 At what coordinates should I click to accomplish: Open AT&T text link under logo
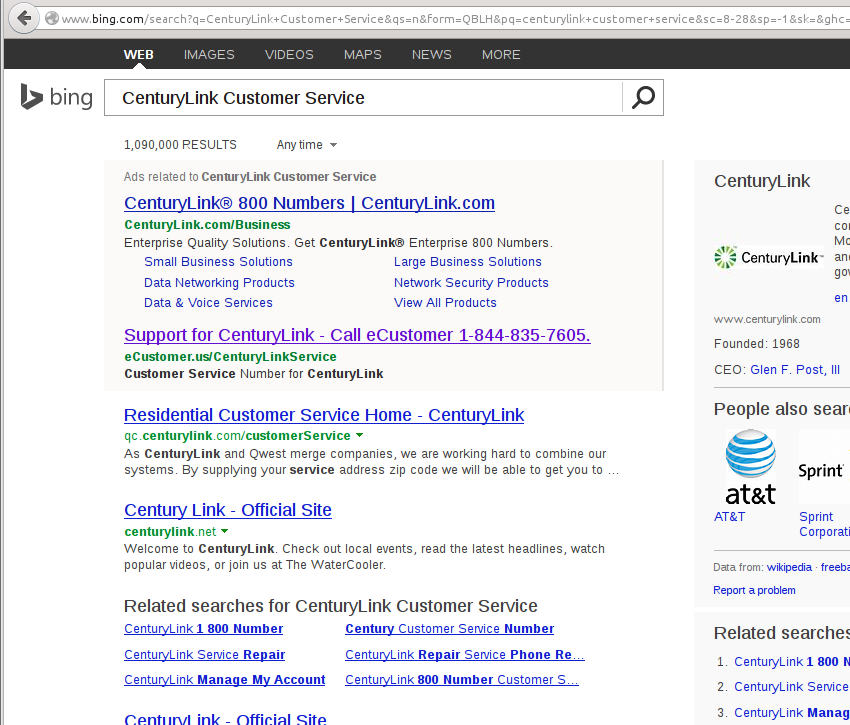coord(729,517)
